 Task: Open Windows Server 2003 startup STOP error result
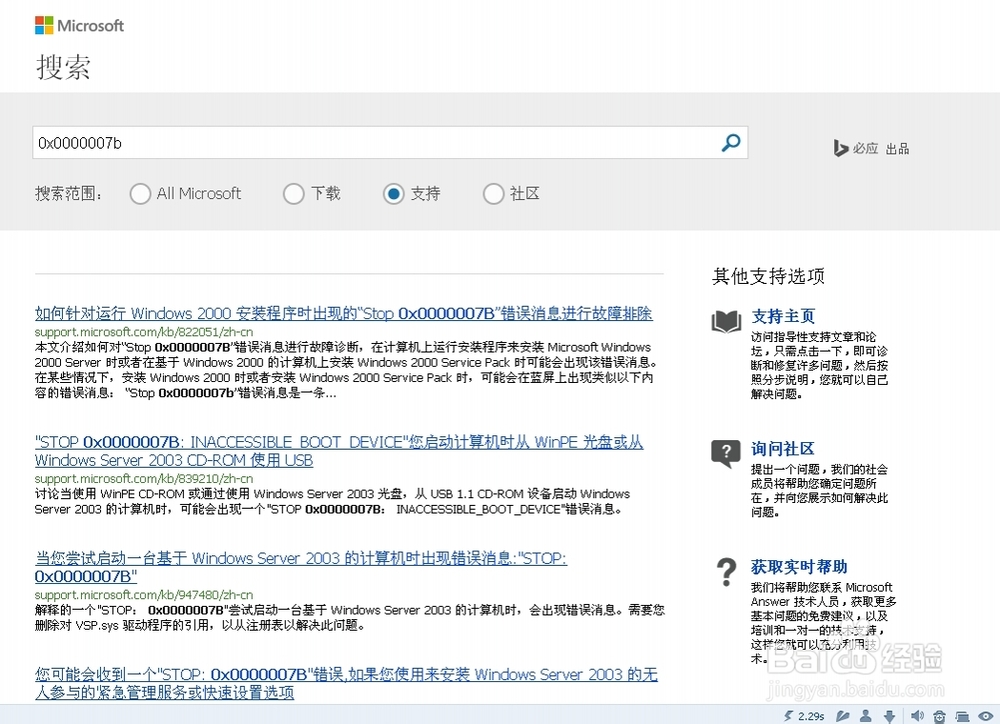[300, 567]
